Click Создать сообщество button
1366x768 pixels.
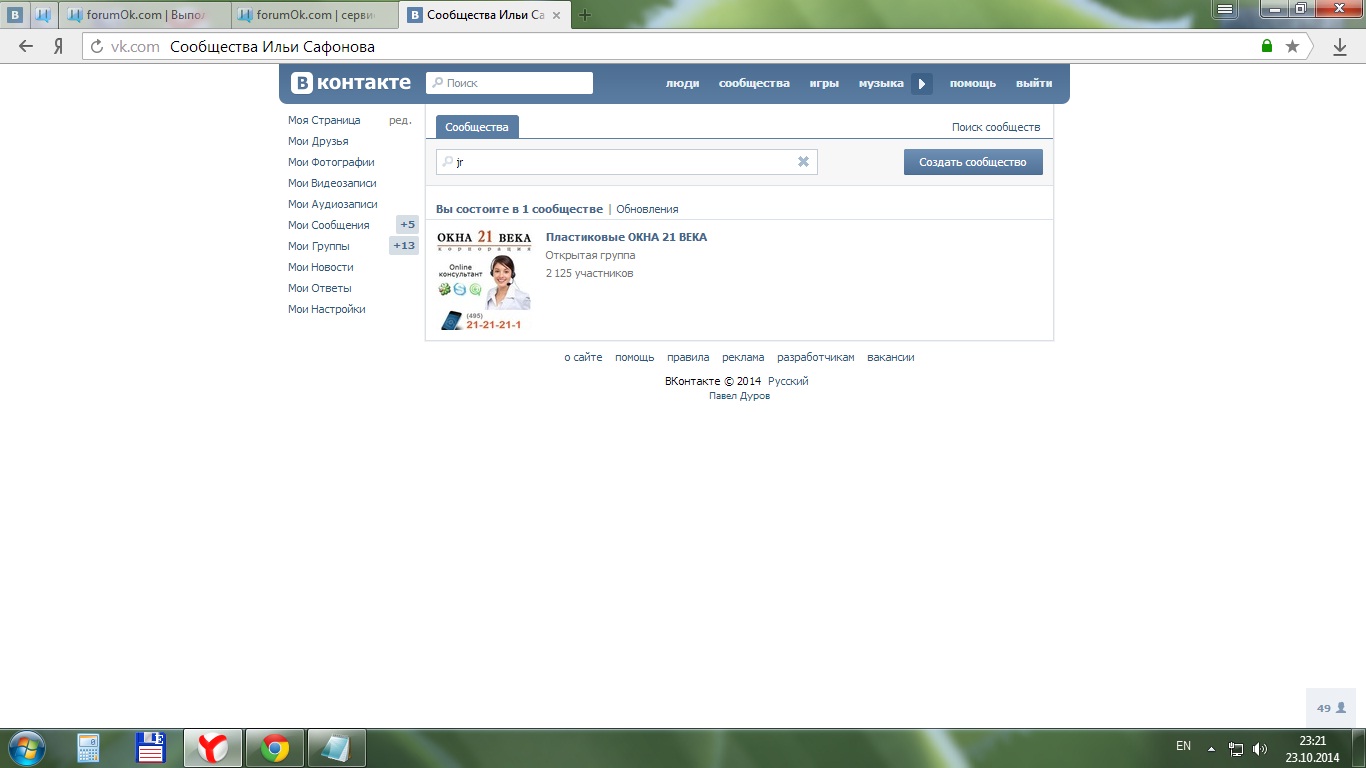(x=973, y=162)
